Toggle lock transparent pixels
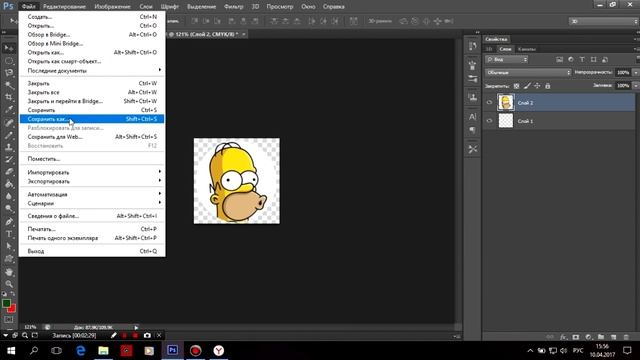The image size is (640, 360). pos(516,86)
